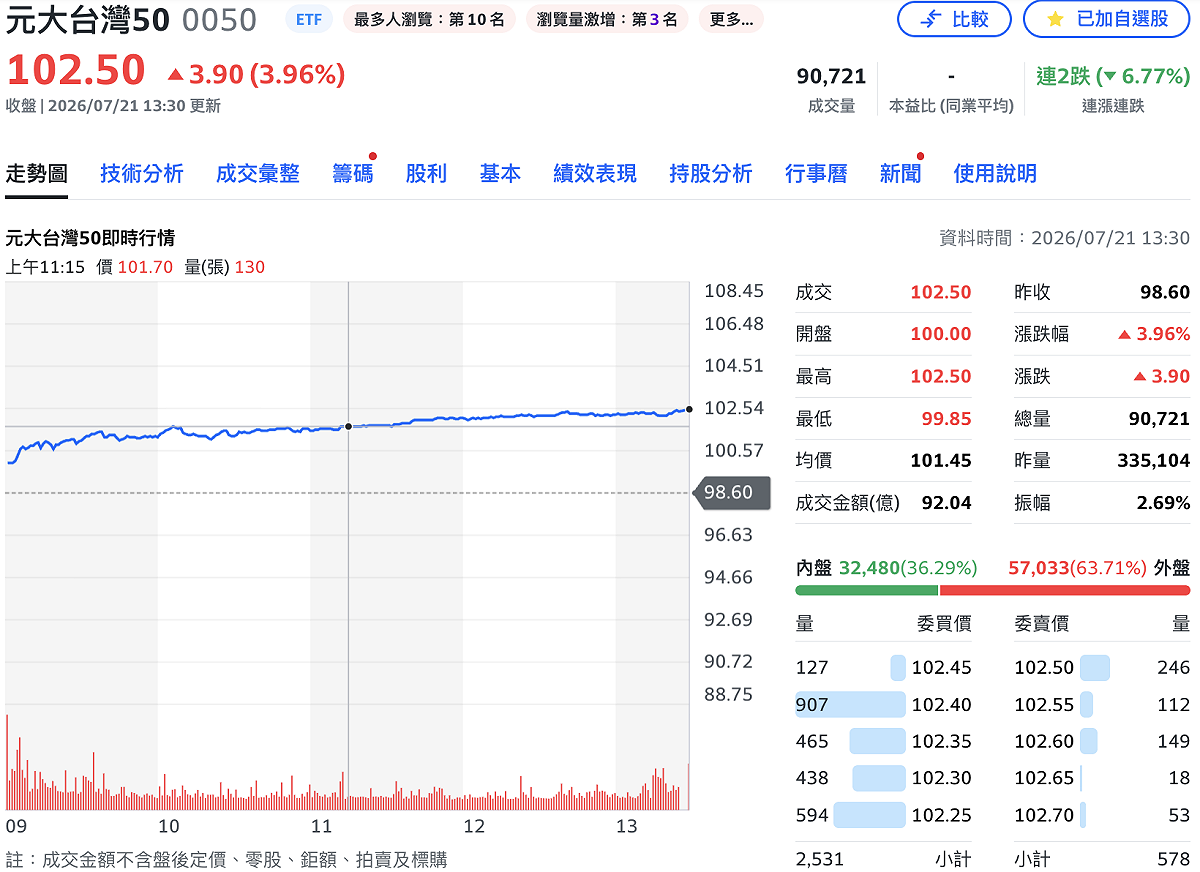This screenshot has height=872, width=1200.
Task: Click the ask price 102.65
Action: pyautogui.click(x=1044, y=778)
